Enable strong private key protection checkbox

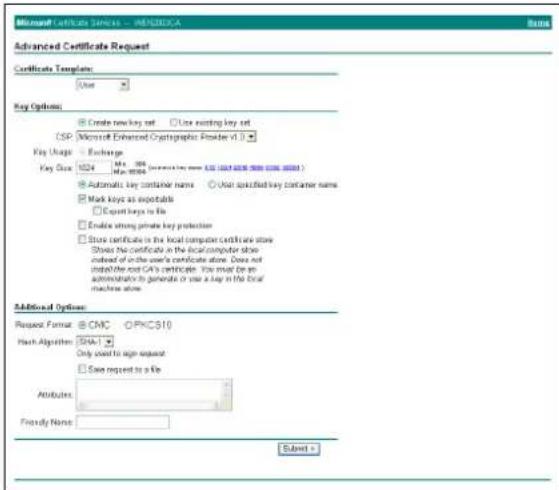coord(82,225)
